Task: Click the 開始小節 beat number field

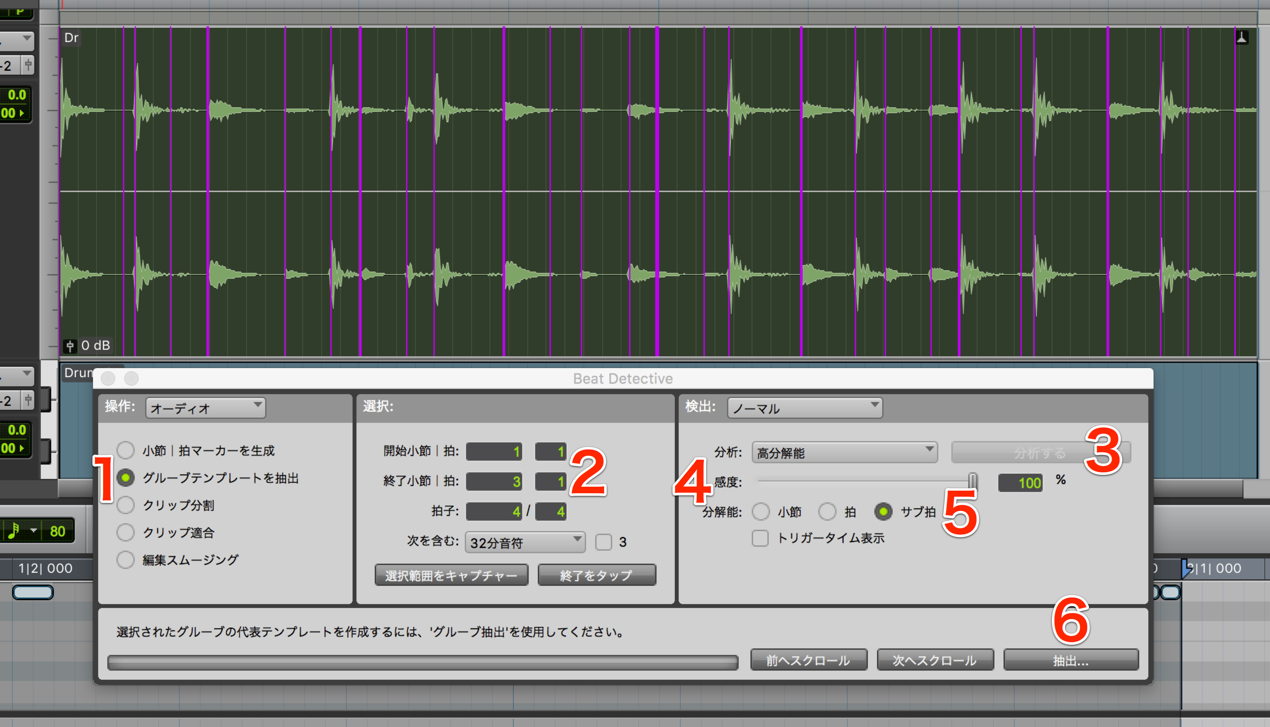Action: (x=551, y=452)
